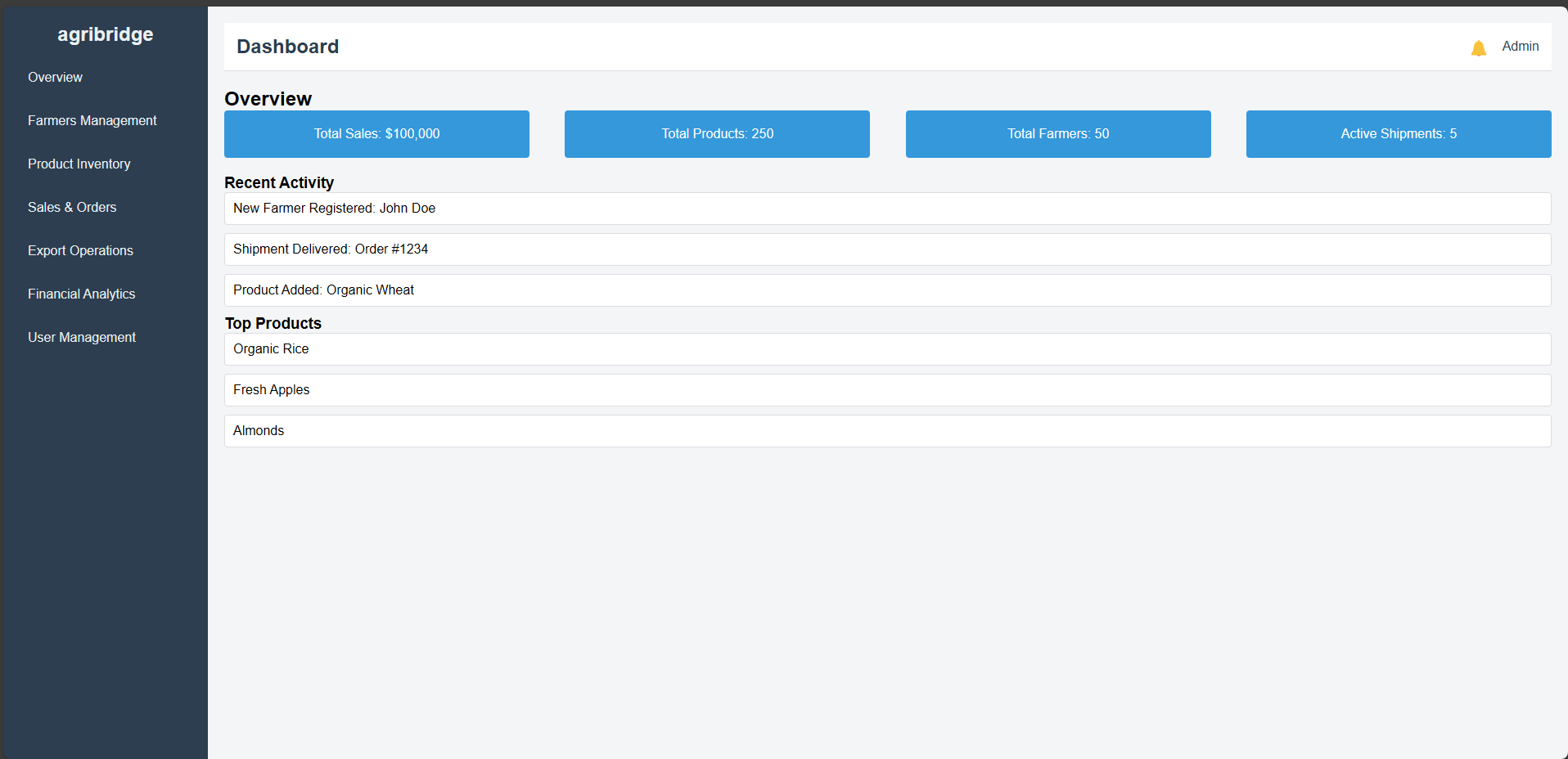
Task: Open the Total Farmers: 50 card
Action: [x=1058, y=134]
